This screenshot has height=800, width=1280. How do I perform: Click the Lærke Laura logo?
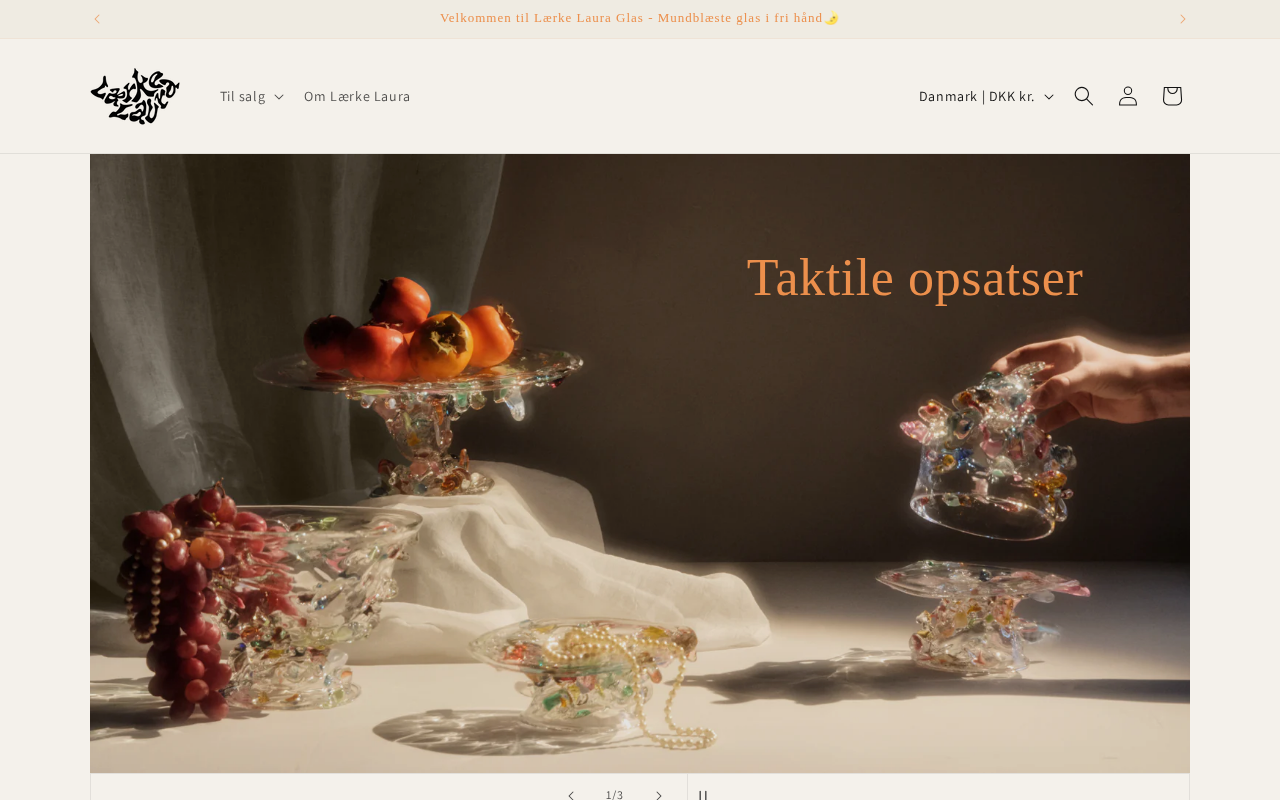tap(135, 96)
